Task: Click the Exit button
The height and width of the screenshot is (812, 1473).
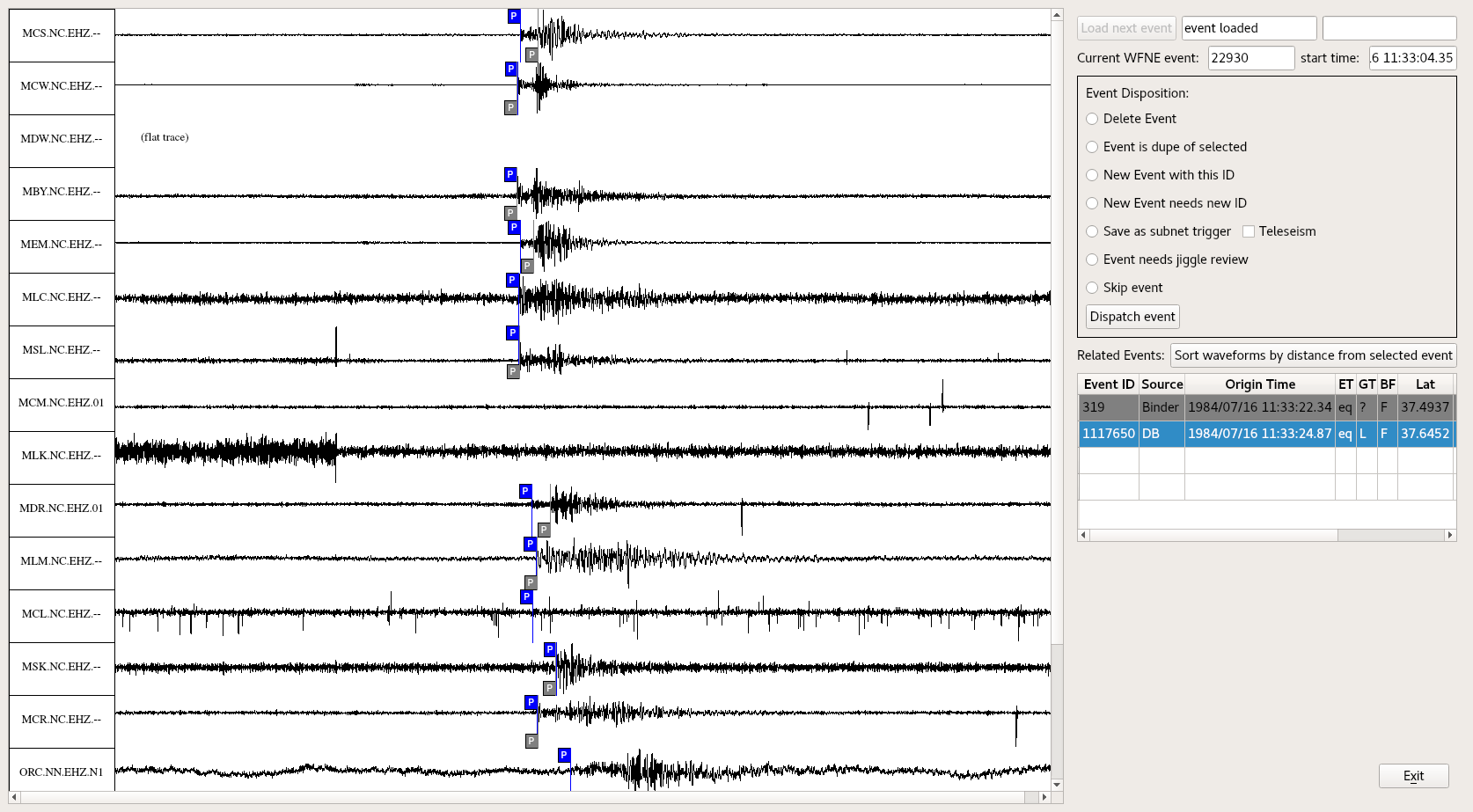Action: pos(1413,776)
